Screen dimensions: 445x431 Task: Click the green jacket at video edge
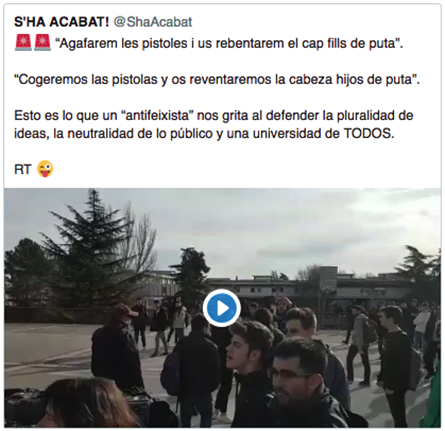432,398
